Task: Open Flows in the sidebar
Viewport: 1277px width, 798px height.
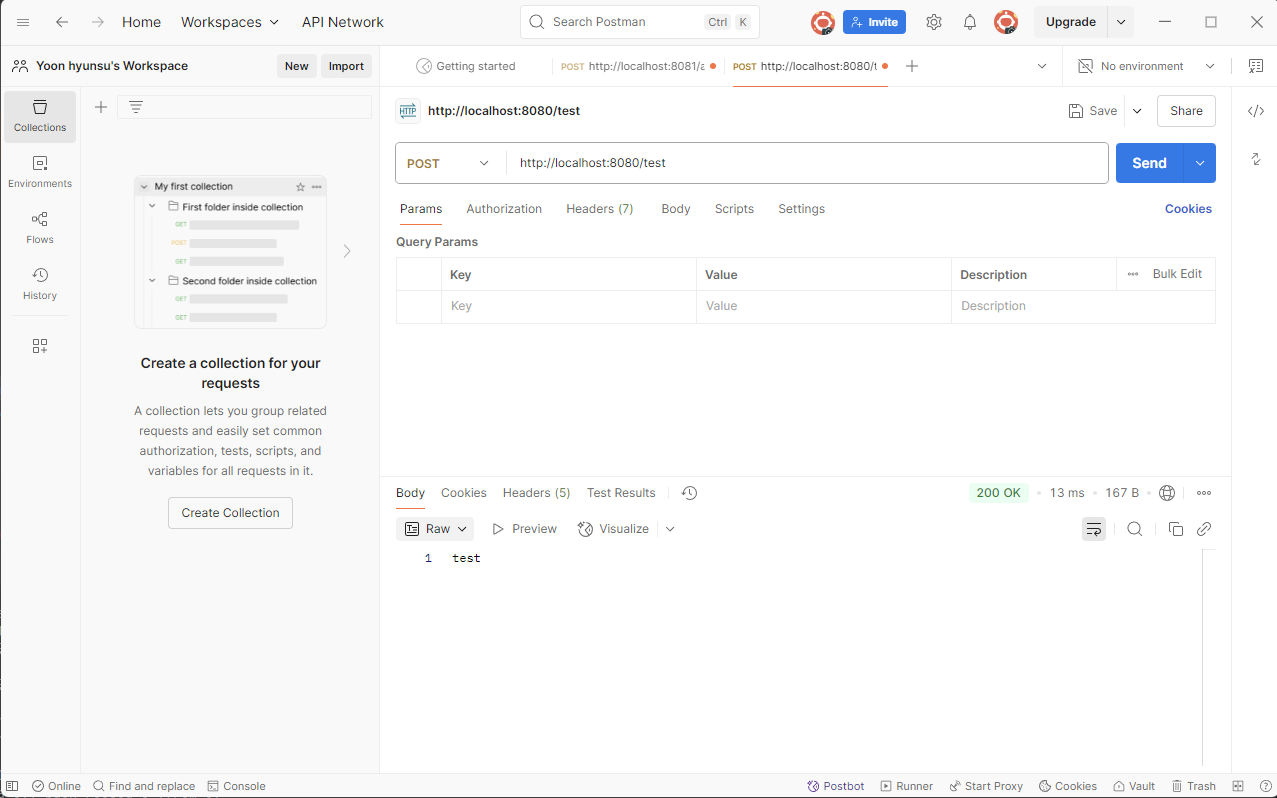Action: click(x=40, y=228)
